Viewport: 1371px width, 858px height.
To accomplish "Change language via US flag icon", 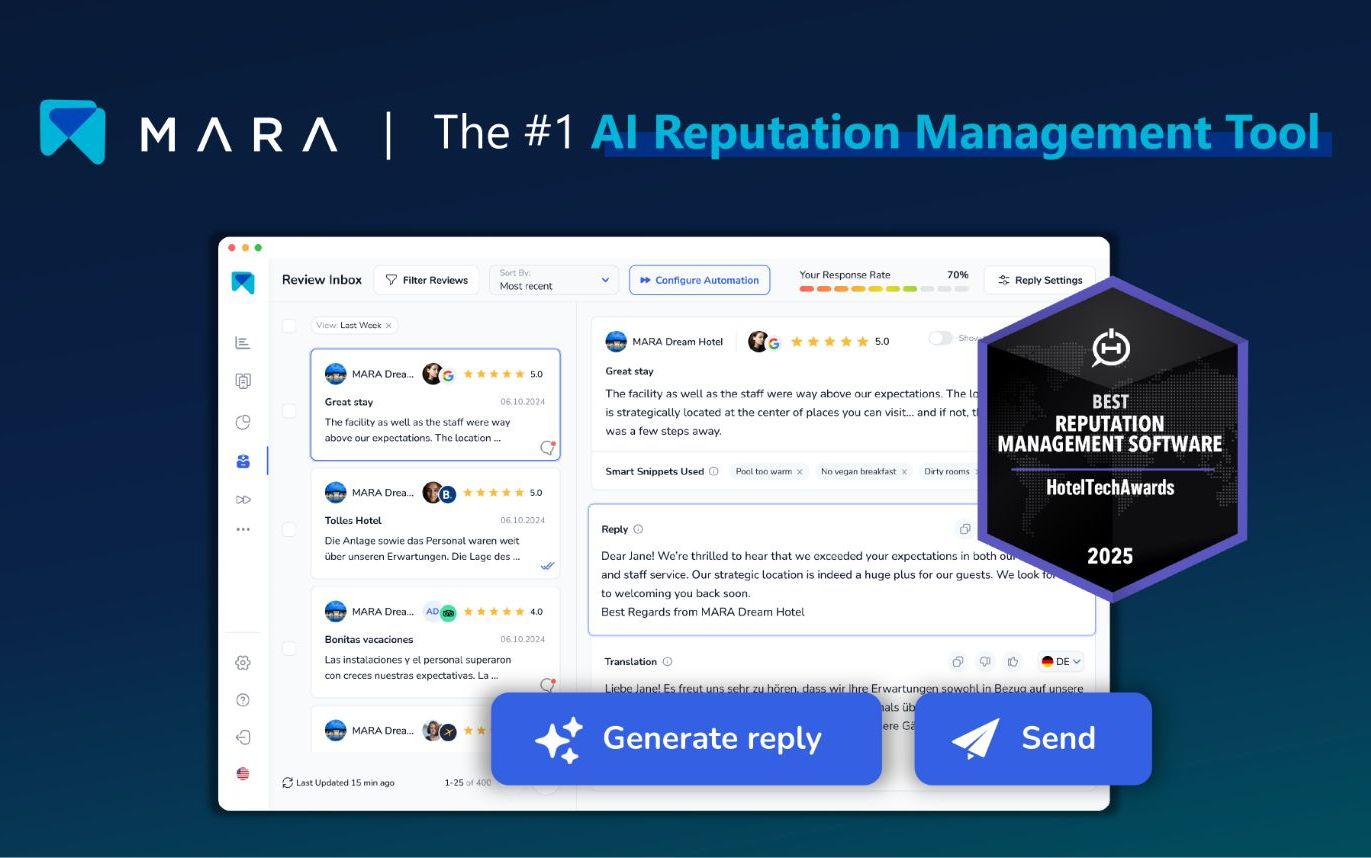I will point(243,773).
